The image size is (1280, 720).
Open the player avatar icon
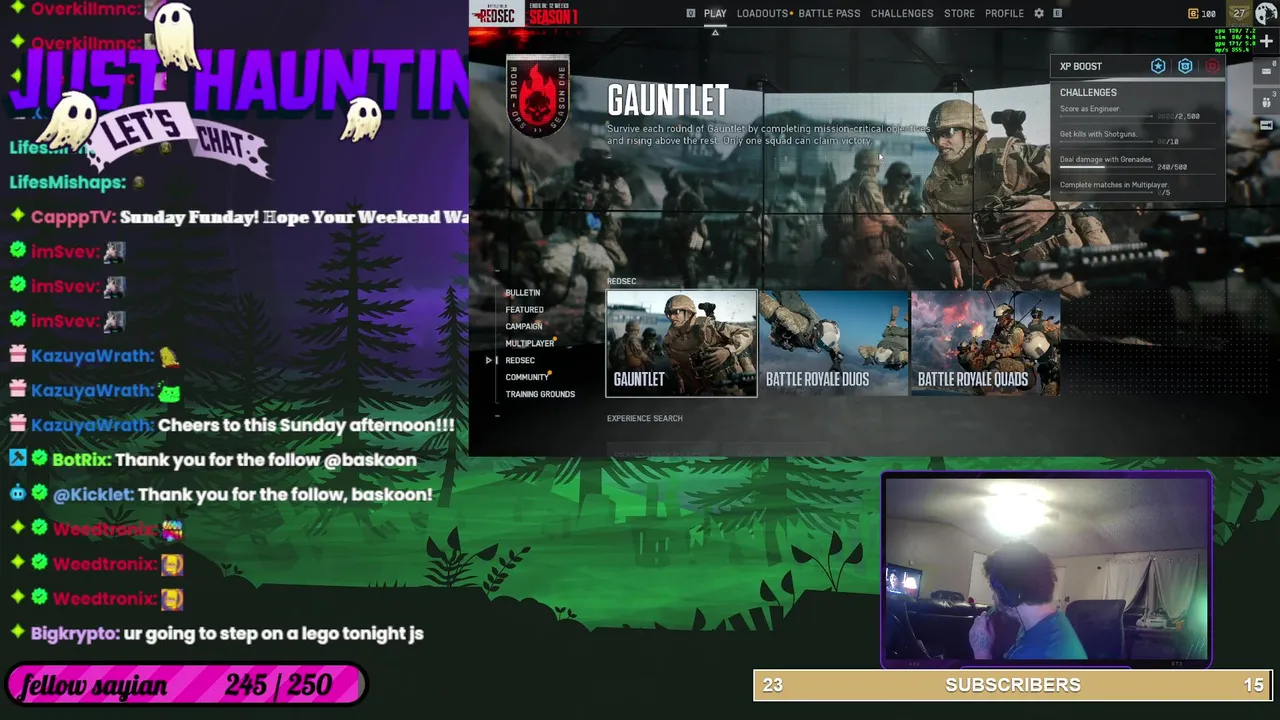pyautogui.click(x=1265, y=12)
